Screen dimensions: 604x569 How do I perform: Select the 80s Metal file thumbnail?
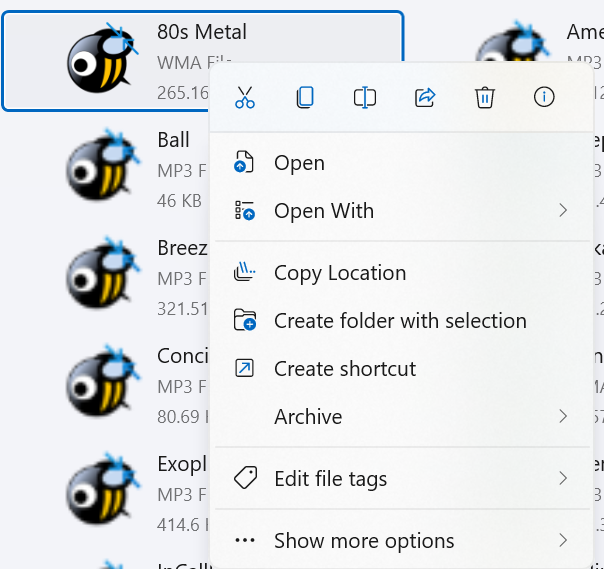click(102, 58)
